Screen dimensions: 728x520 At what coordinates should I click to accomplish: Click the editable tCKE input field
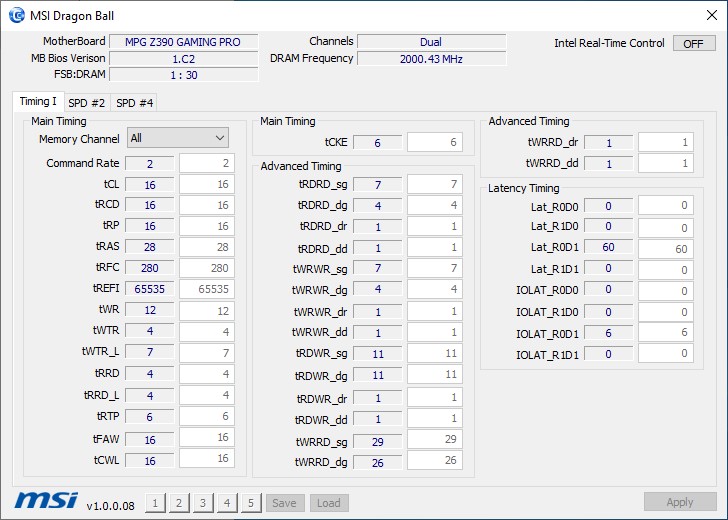[x=435, y=142]
